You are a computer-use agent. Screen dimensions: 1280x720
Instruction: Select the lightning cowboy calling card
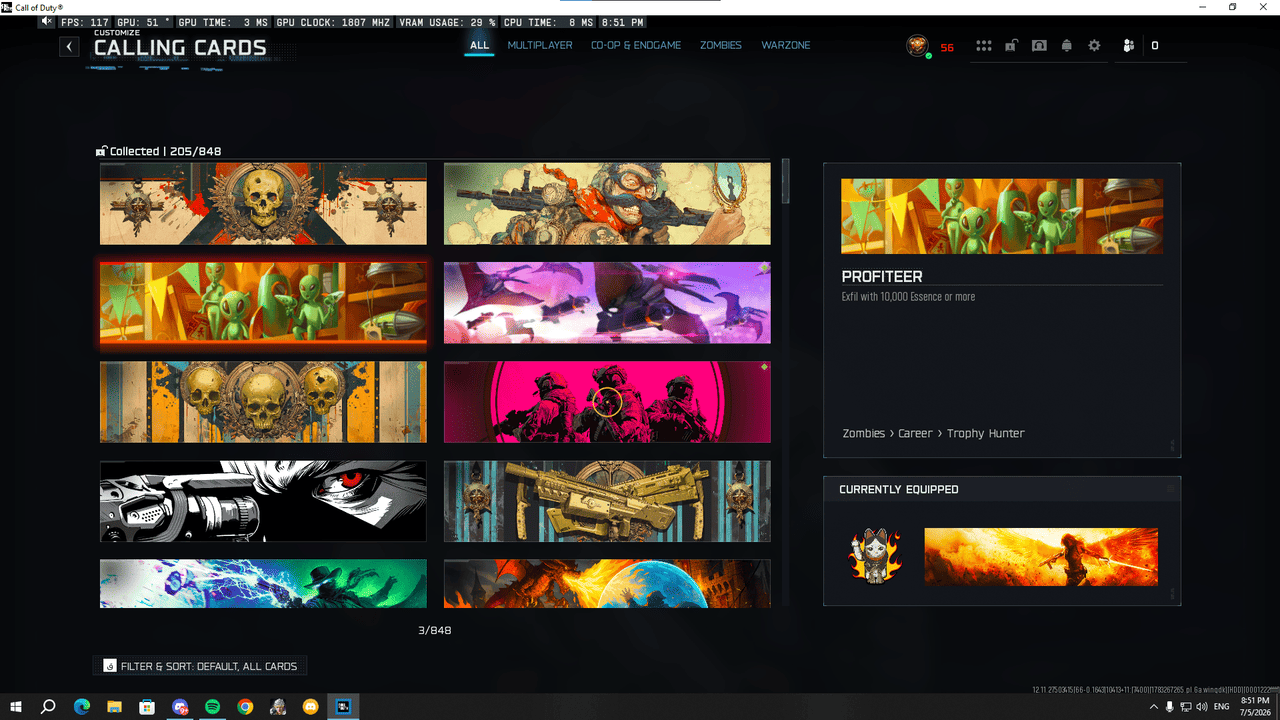pos(263,583)
